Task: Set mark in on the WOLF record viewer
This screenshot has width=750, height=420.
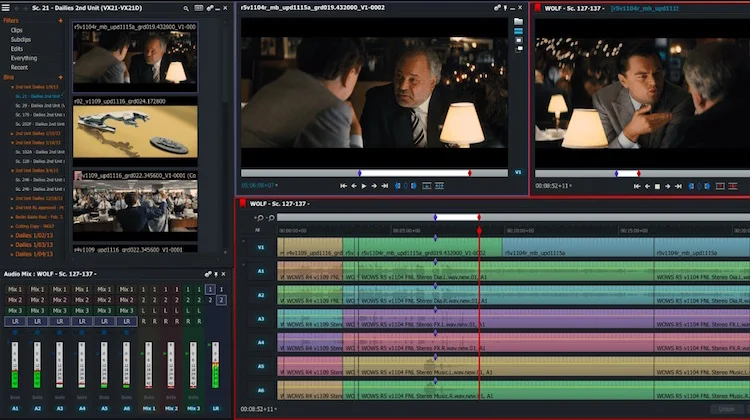Action: pos(691,186)
